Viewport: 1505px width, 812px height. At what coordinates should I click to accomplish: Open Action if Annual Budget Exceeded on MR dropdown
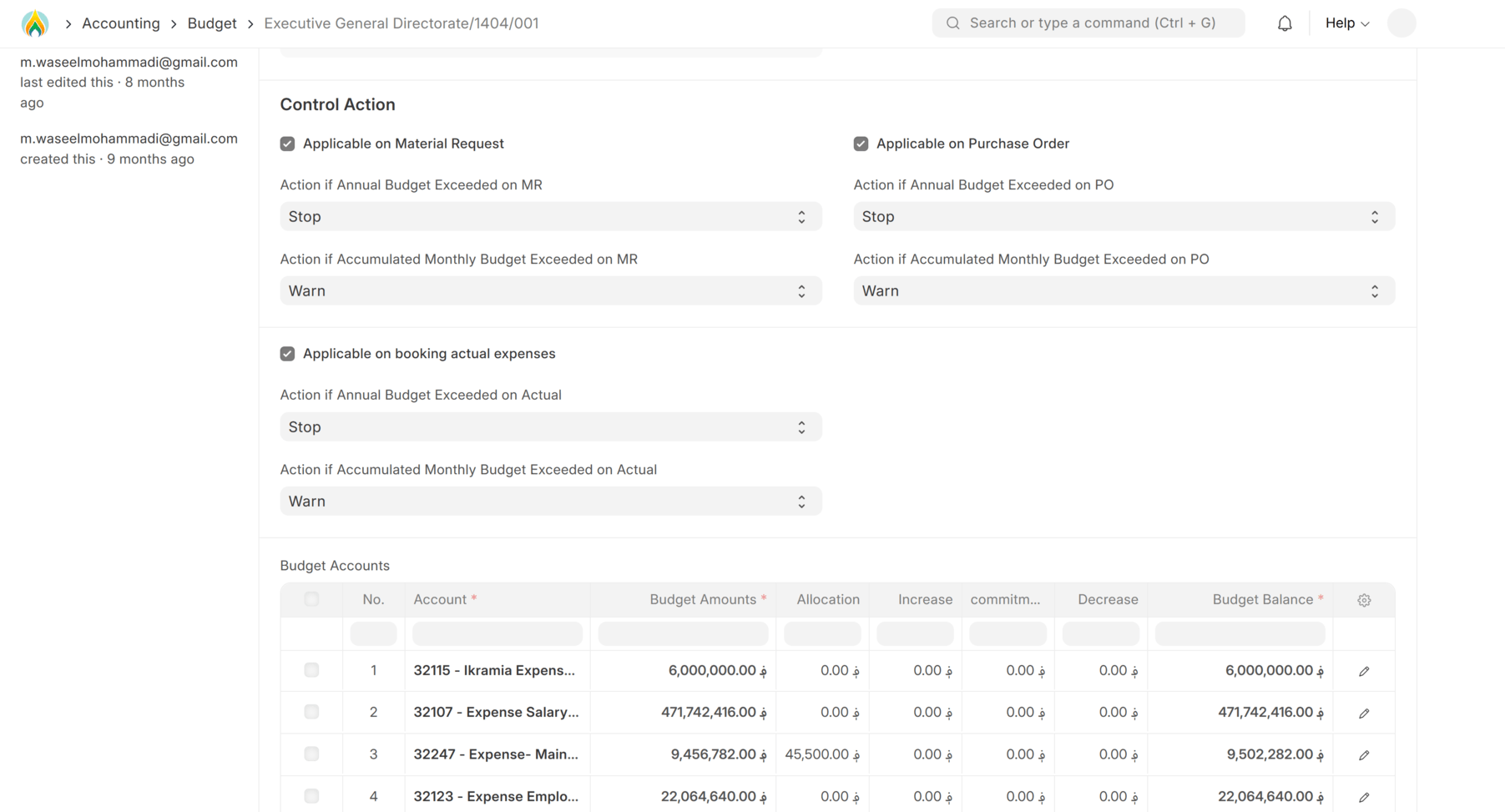pyautogui.click(x=550, y=217)
